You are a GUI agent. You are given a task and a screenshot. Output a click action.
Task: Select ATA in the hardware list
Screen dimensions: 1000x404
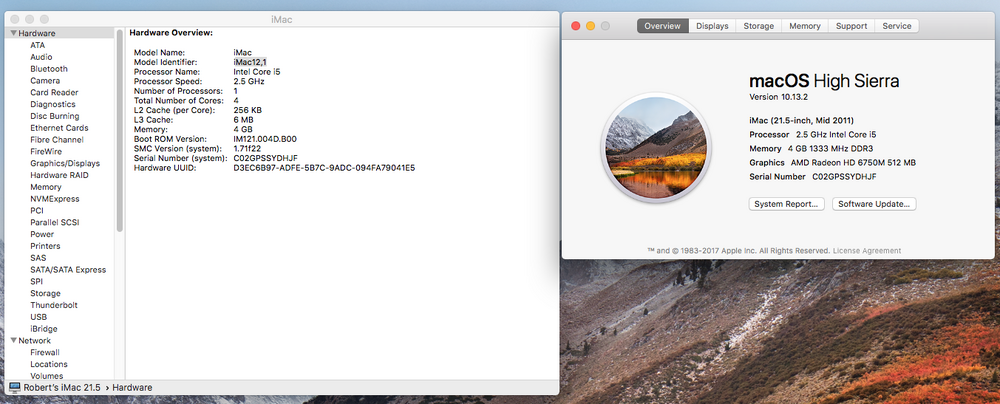click(38, 45)
